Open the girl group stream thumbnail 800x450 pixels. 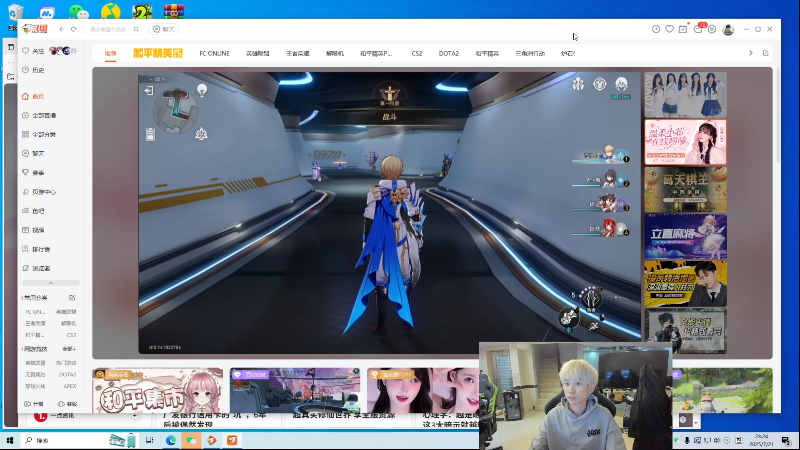point(685,94)
